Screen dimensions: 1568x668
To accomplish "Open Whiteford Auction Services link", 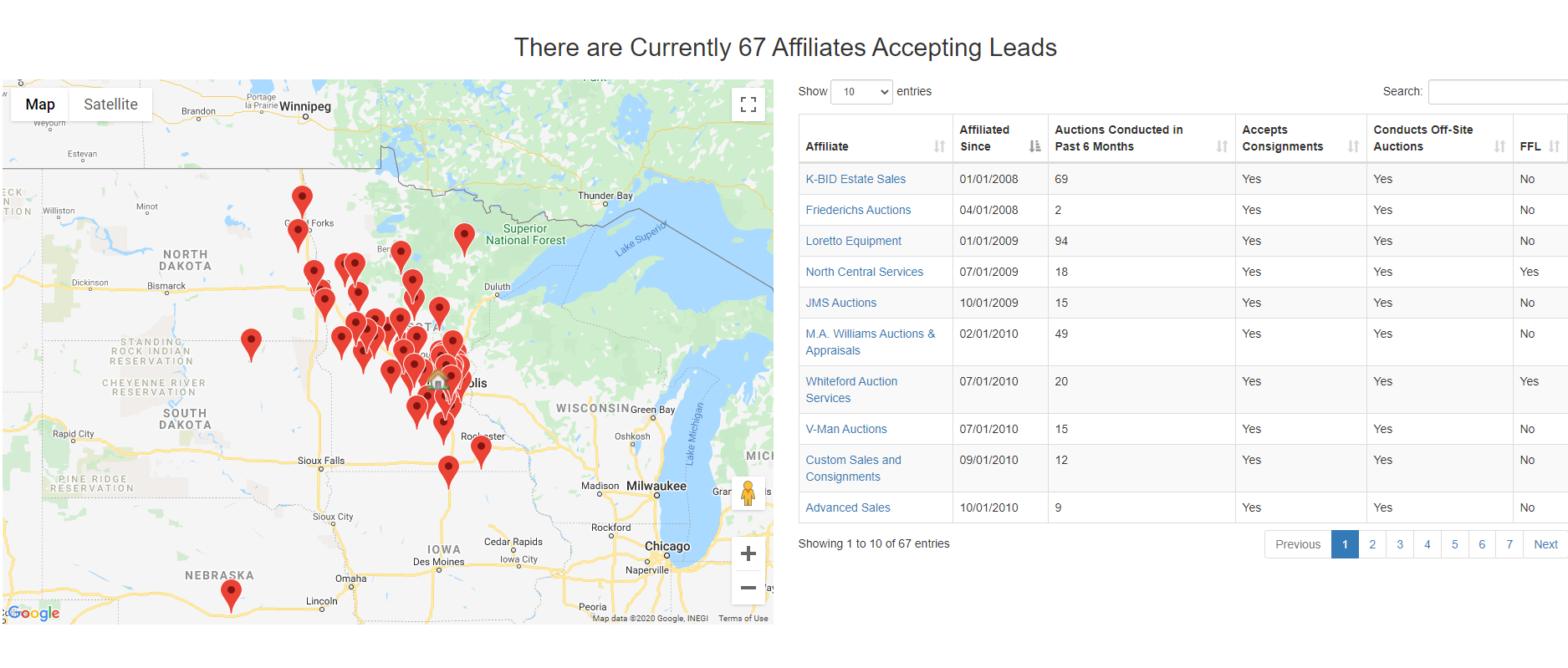I will click(851, 390).
